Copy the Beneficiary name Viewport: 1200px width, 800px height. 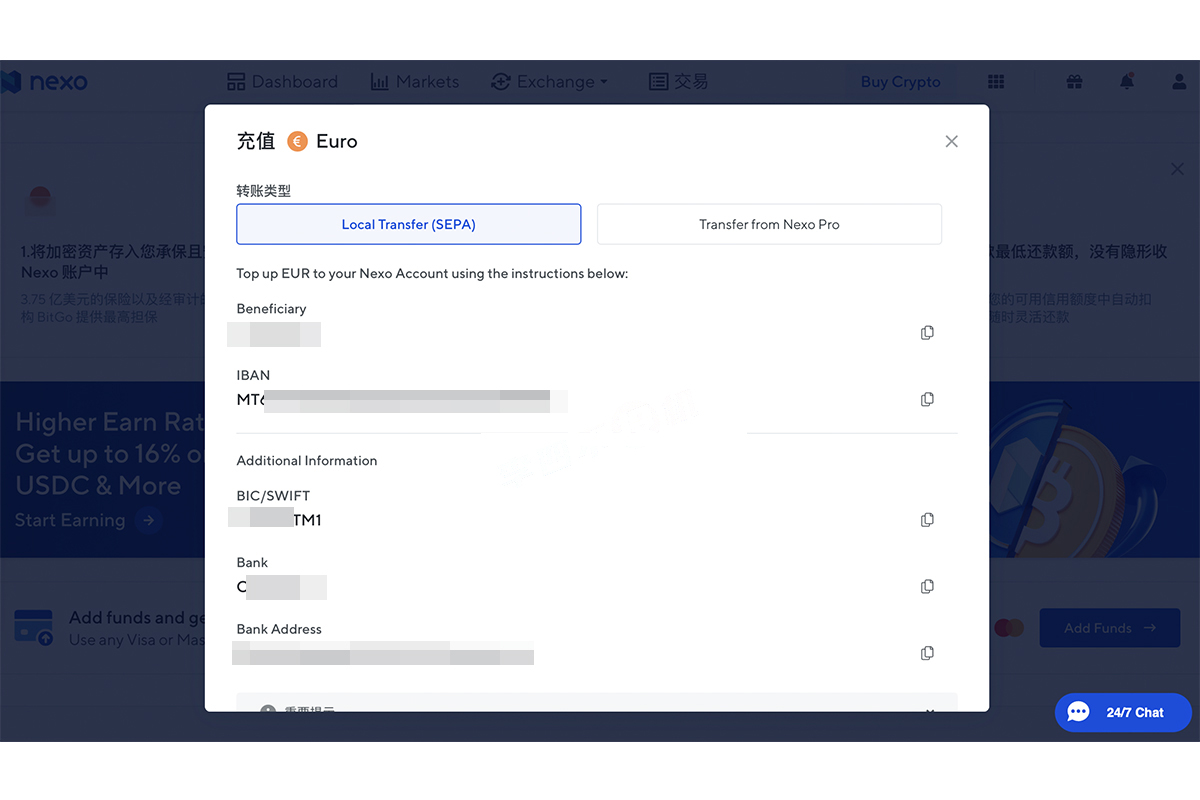point(927,333)
